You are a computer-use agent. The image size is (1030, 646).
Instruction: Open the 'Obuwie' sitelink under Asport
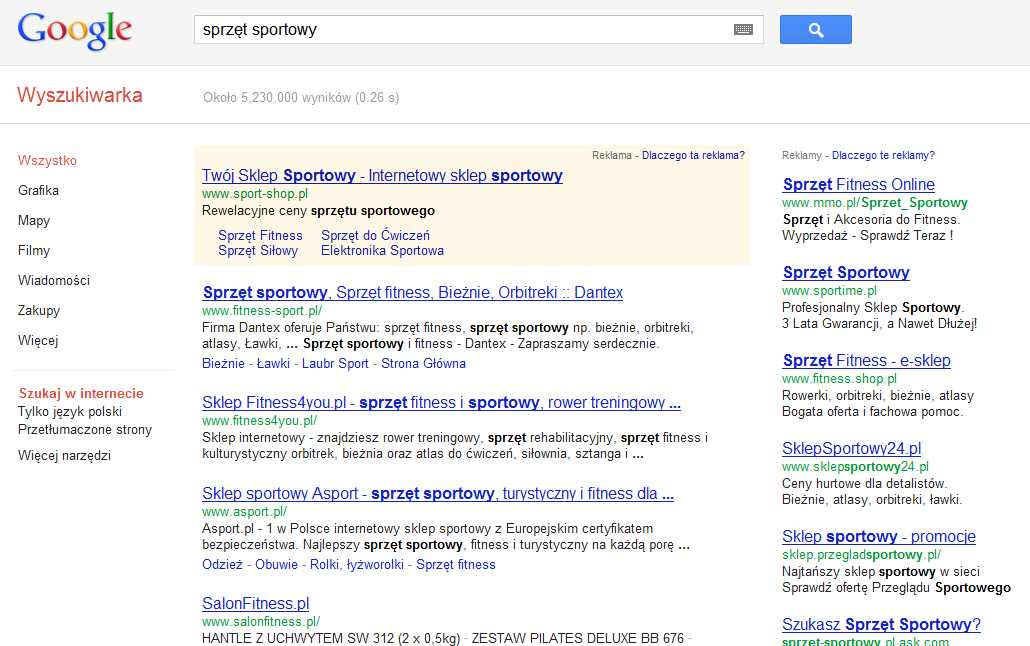coord(276,565)
